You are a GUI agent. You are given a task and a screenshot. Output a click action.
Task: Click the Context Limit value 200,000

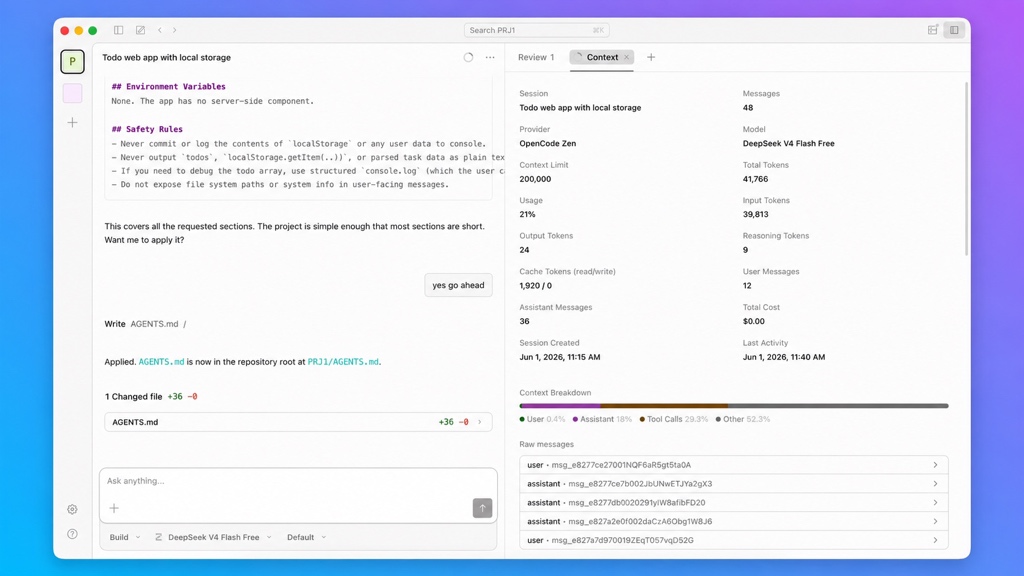tap(535, 179)
